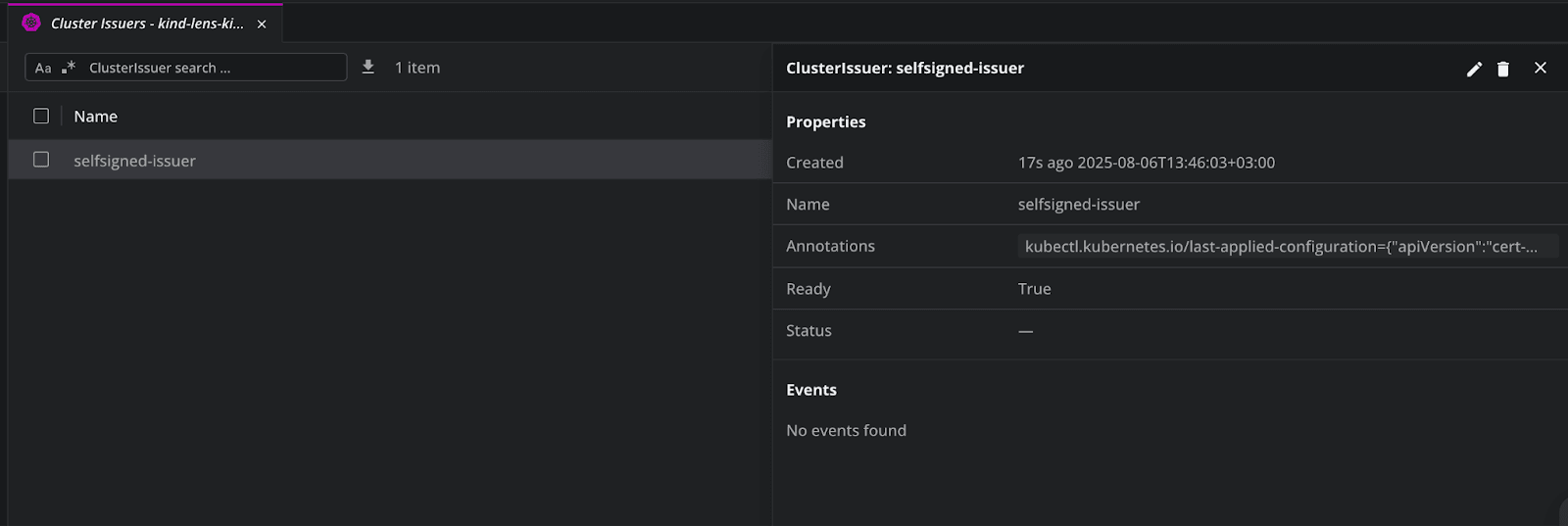Sort the table by the Name column
Image resolution: width=1568 pixels, height=526 pixels.
point(96,117)
